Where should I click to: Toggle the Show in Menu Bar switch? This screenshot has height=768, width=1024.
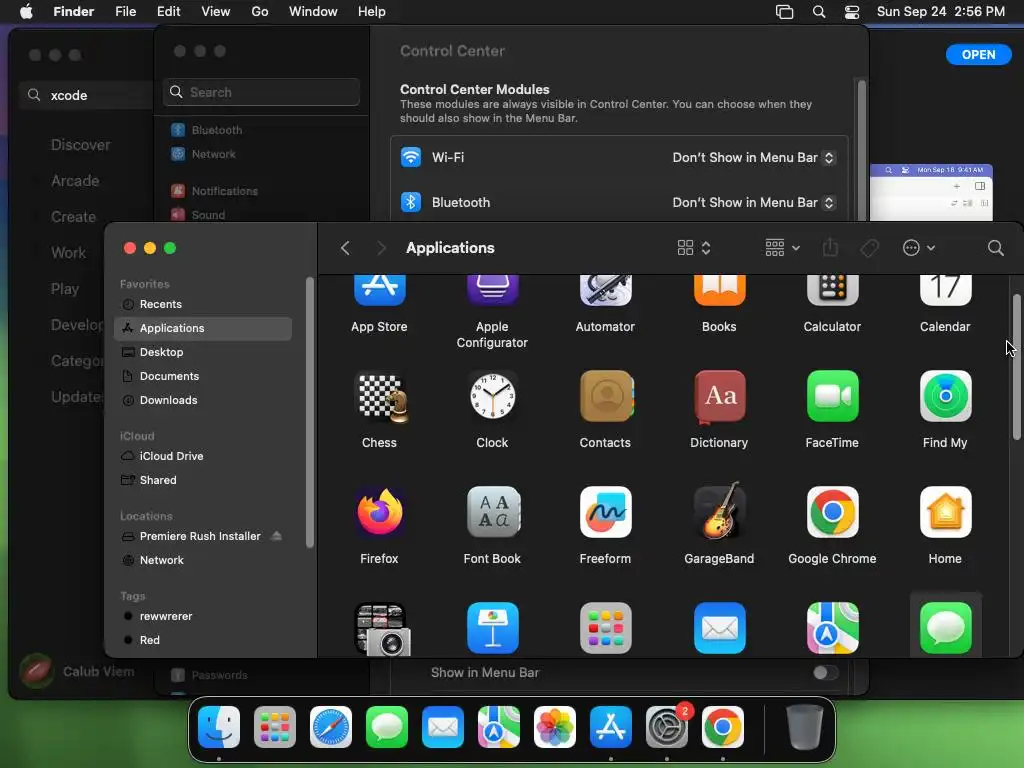825,673
